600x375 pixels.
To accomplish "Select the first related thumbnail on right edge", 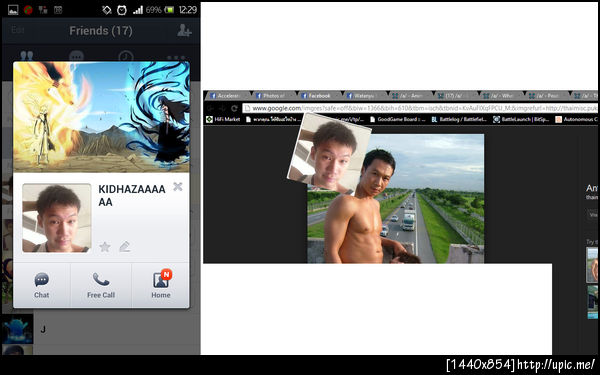I will [x=592, y=265].
